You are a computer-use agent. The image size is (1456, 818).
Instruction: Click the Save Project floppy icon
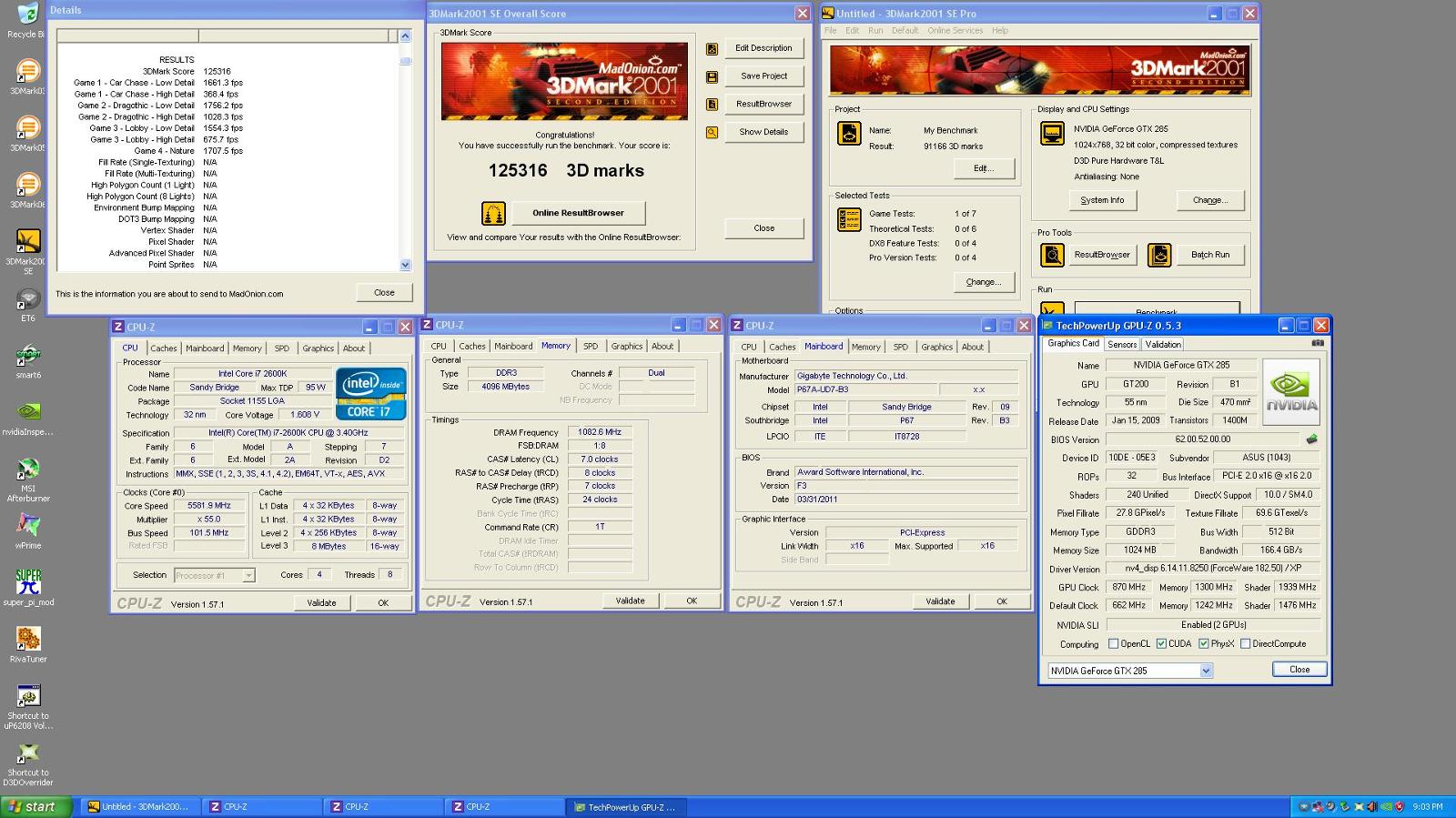tap(712, 77)
